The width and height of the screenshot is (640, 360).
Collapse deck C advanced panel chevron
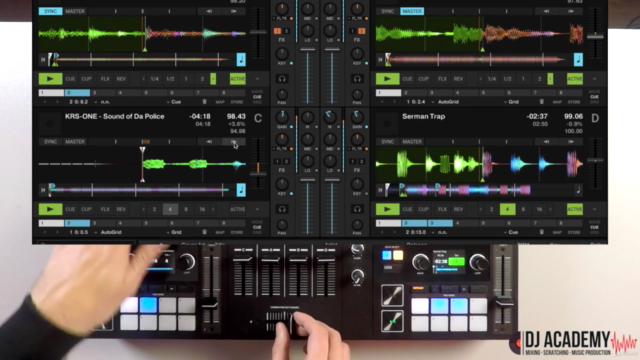click(x=258, y=209)
